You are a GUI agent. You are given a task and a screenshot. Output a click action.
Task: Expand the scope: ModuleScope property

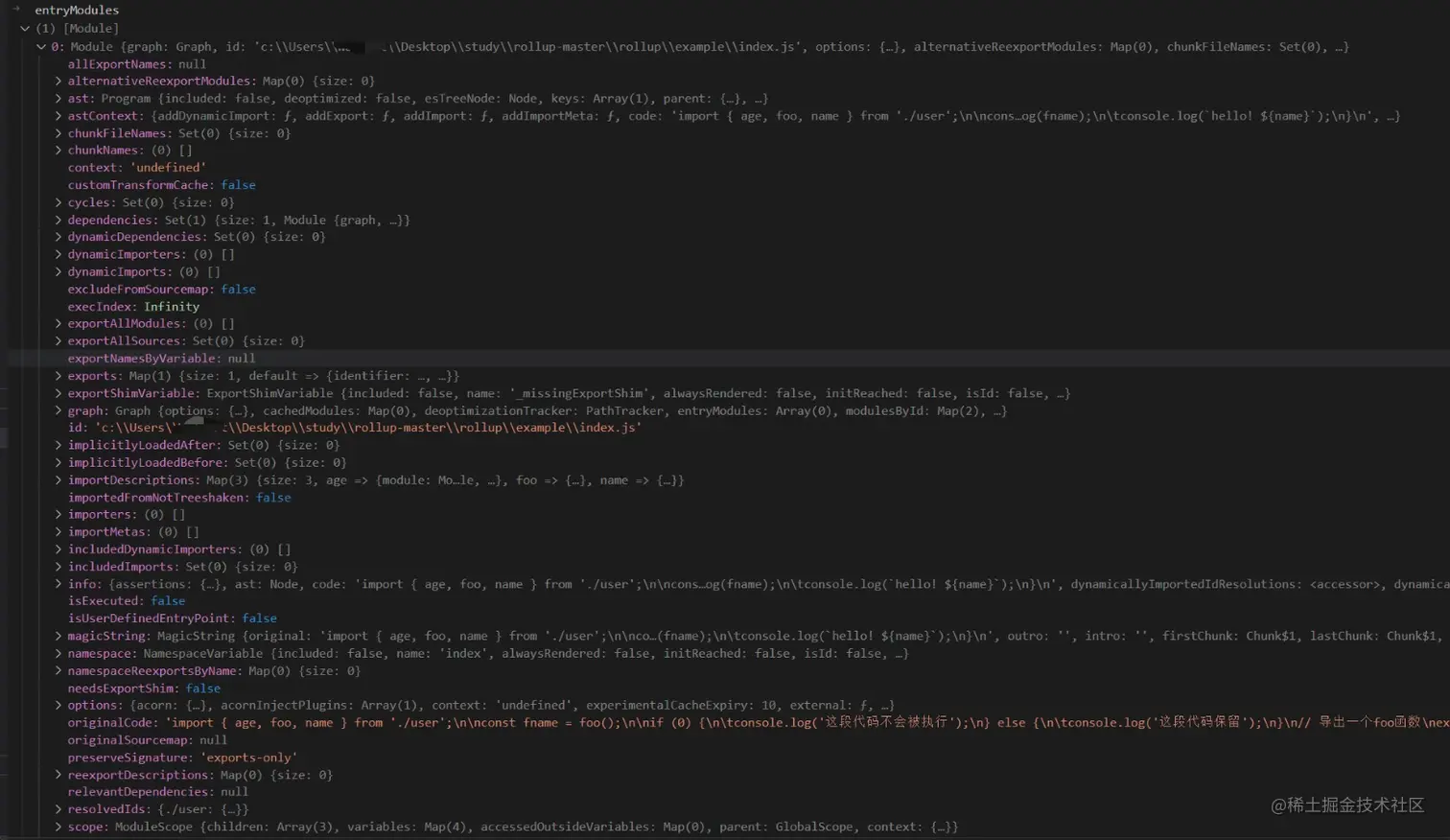pos(58,827)
